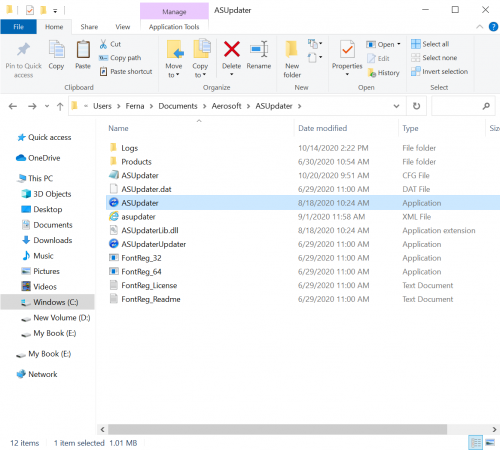Image resolution: width=500 pixels, height=450 pixels.
Task: Click Users in the address breadcrumb
Action: click(x=102, y=106)
